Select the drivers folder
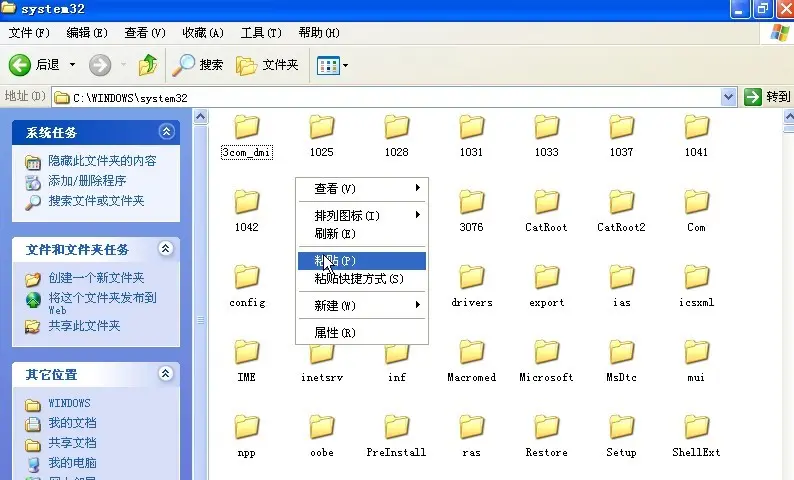The width and height of the screenshot is (794, 480). 471,286
